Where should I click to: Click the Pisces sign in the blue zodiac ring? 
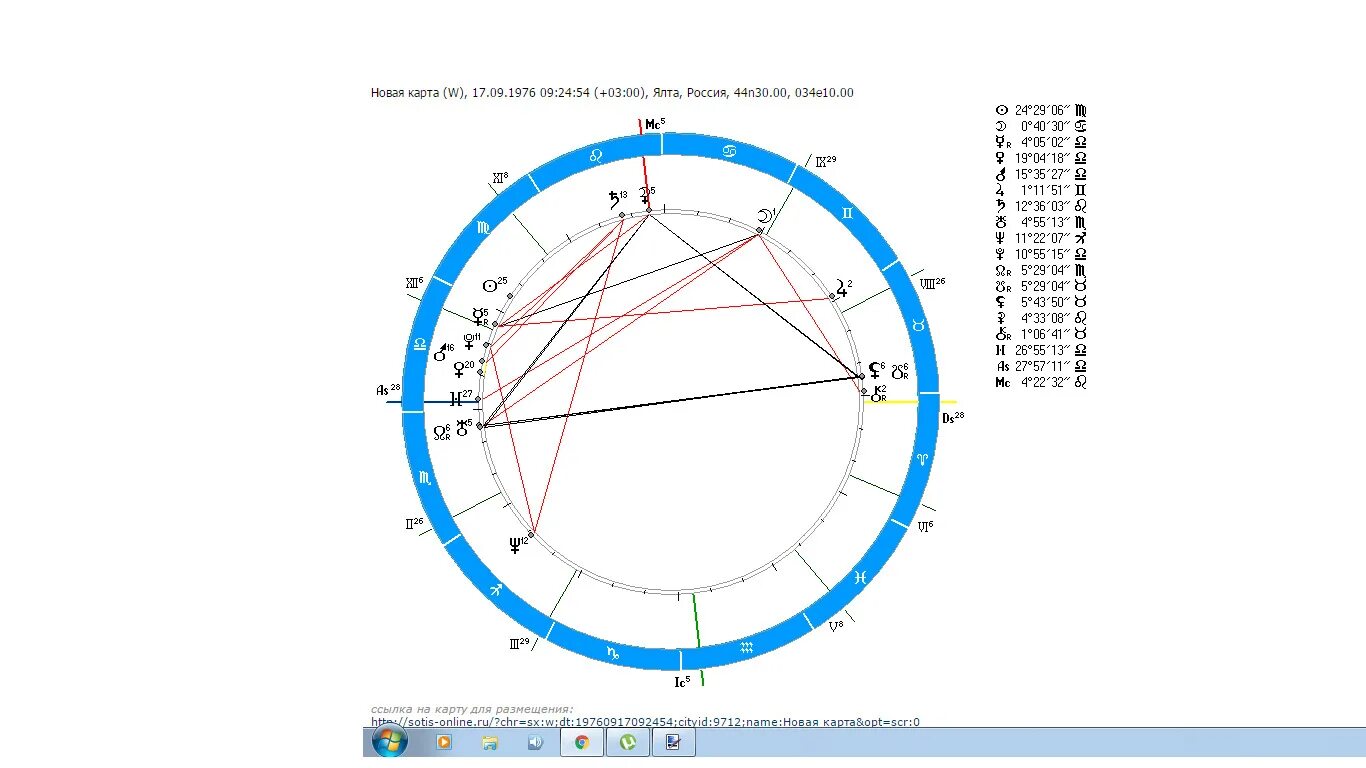tap(860, 578)
